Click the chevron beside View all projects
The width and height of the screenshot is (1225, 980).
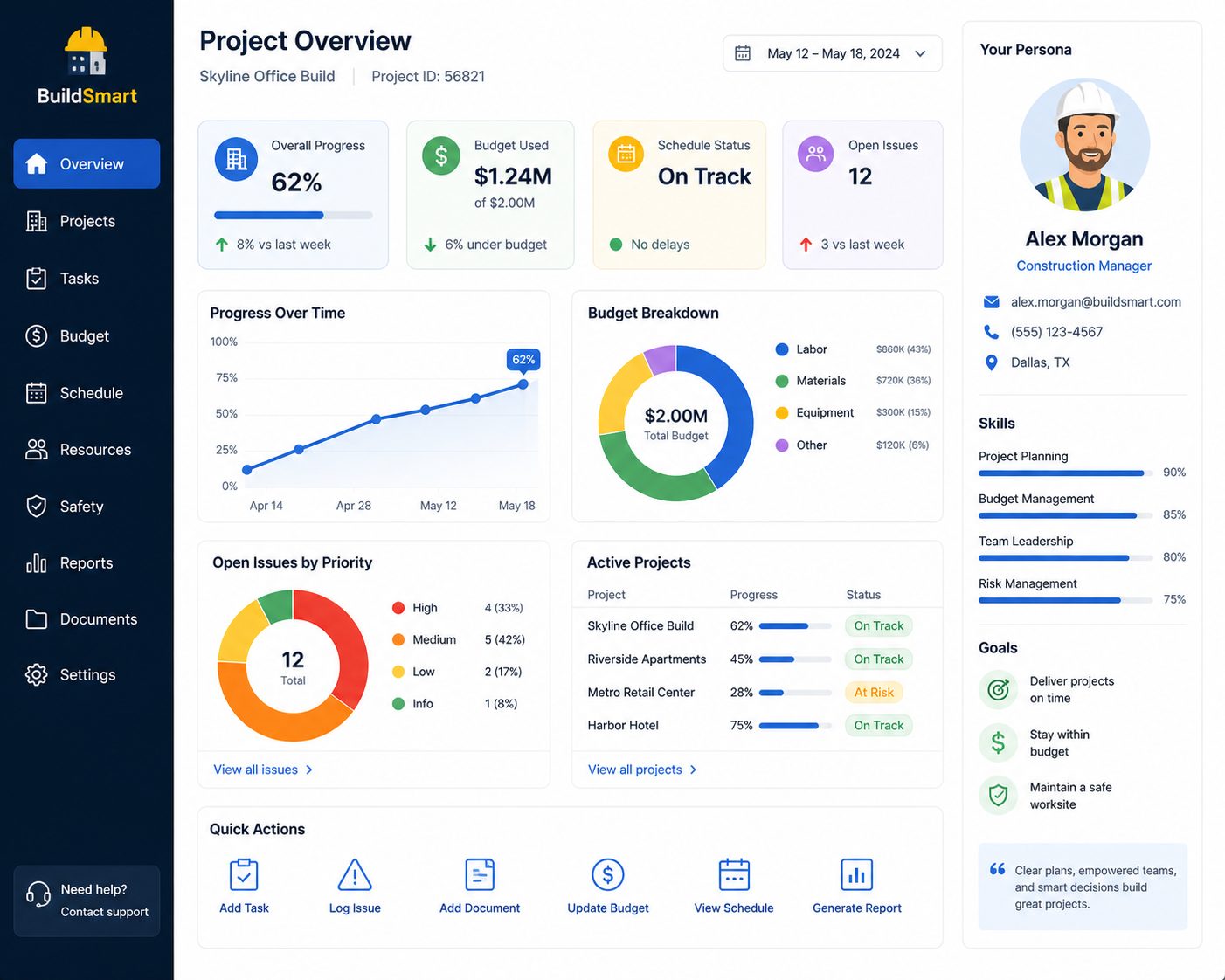pyautogui.click(x=693, y=770)
